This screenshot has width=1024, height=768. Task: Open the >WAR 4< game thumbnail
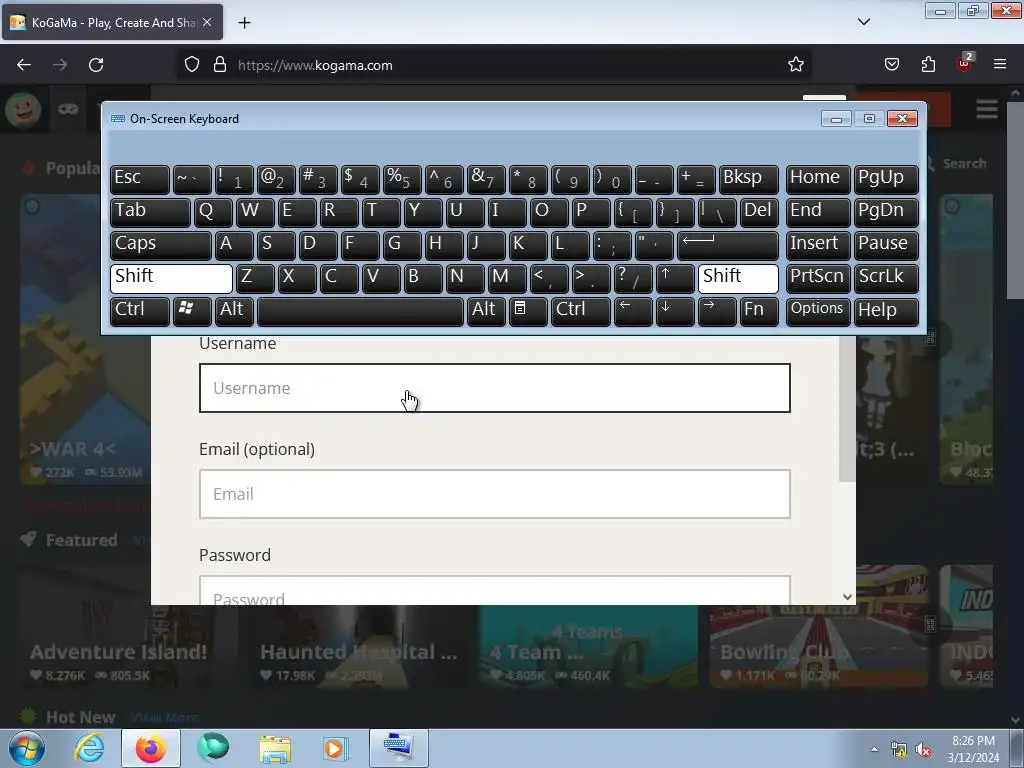85,340
